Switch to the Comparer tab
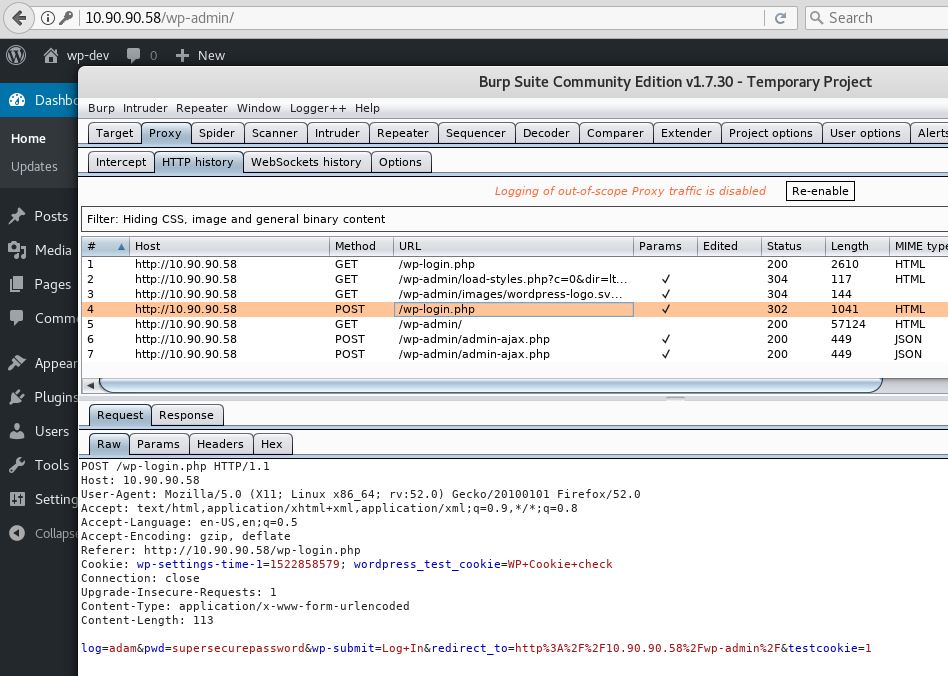This screenshot has width=948, height=676. tap(615, 133)
